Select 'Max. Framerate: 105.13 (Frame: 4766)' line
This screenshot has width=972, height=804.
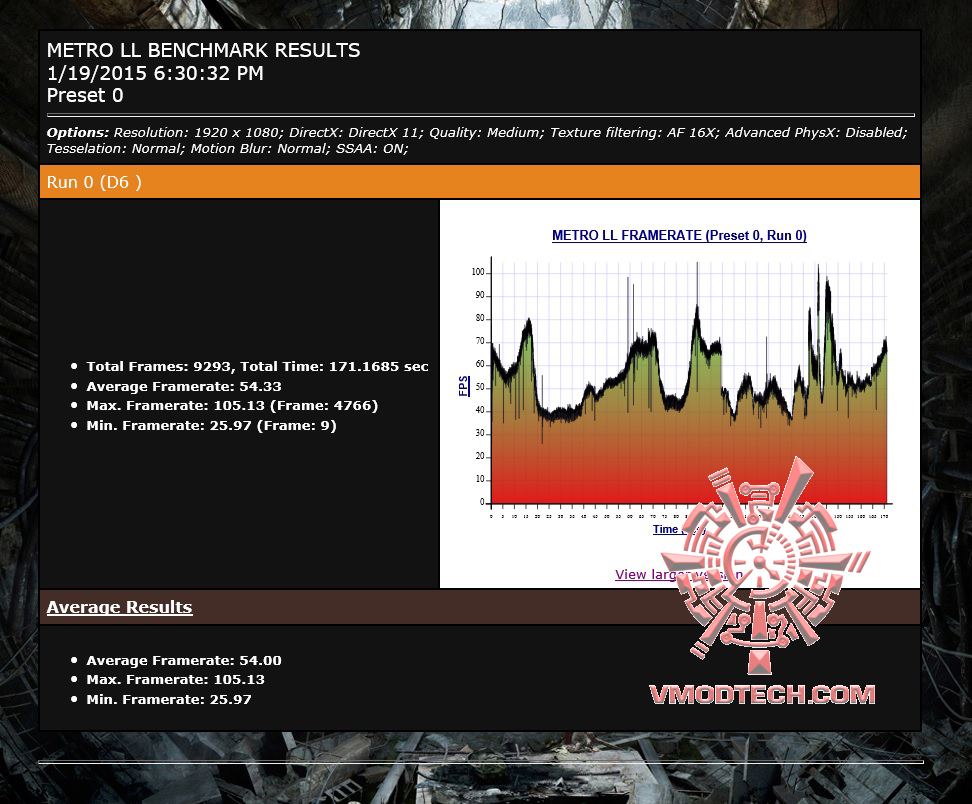[232, 405]
